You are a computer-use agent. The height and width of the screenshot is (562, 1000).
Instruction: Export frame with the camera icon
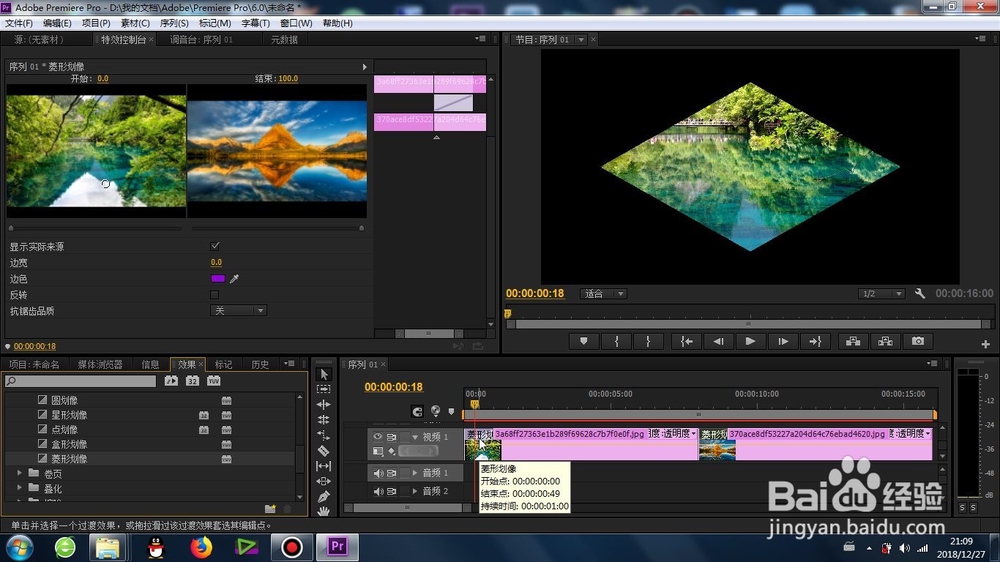point(918,341)
